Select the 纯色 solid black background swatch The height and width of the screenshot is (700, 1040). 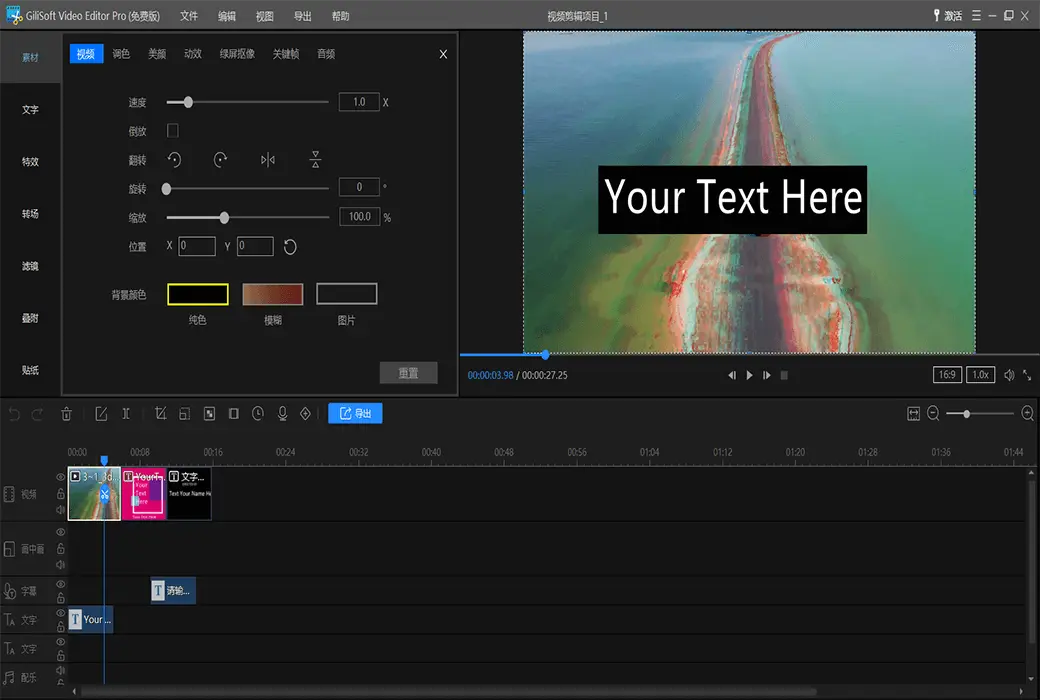click(198, 295)
